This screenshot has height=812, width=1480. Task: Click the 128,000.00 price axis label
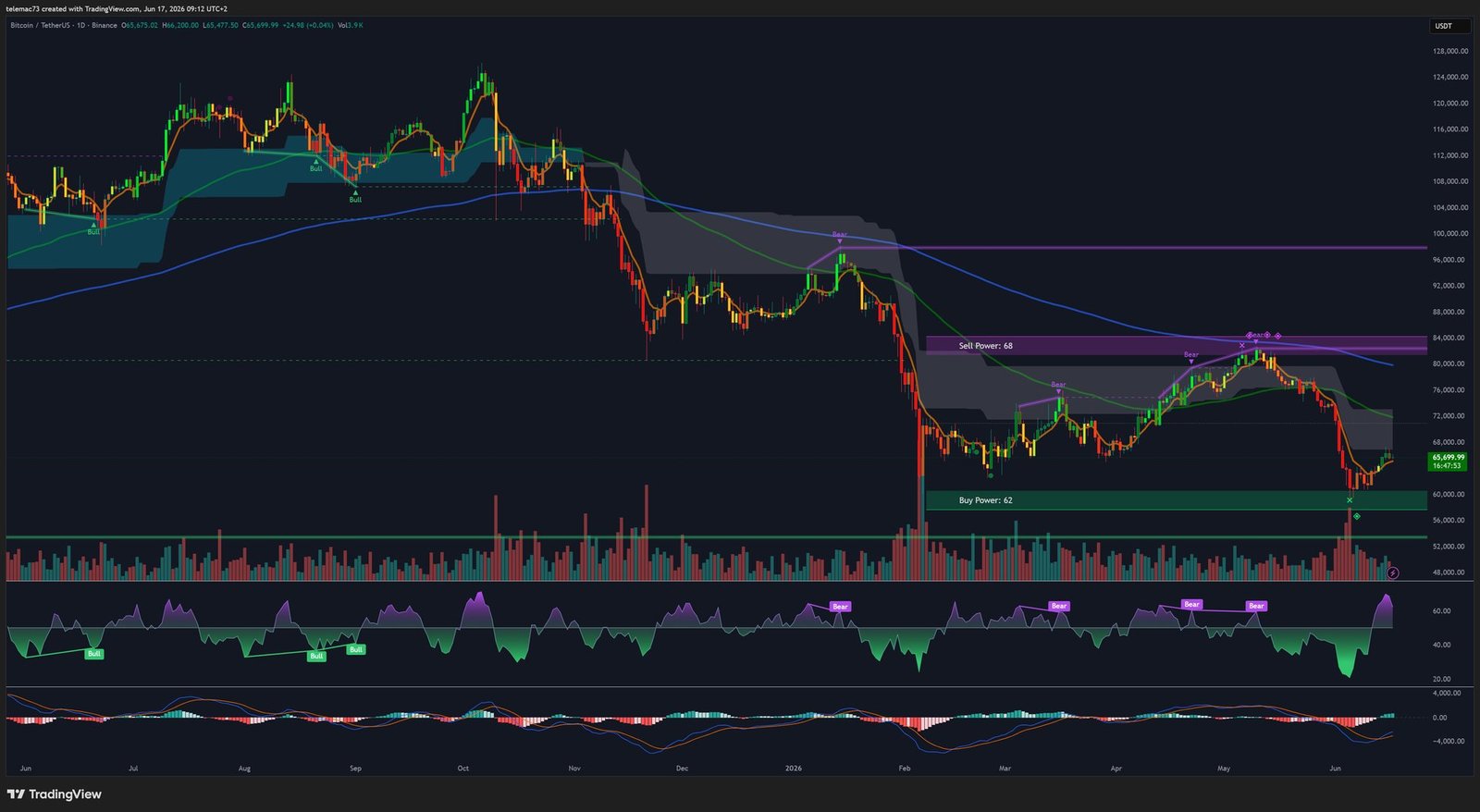tap(1450, 51)
